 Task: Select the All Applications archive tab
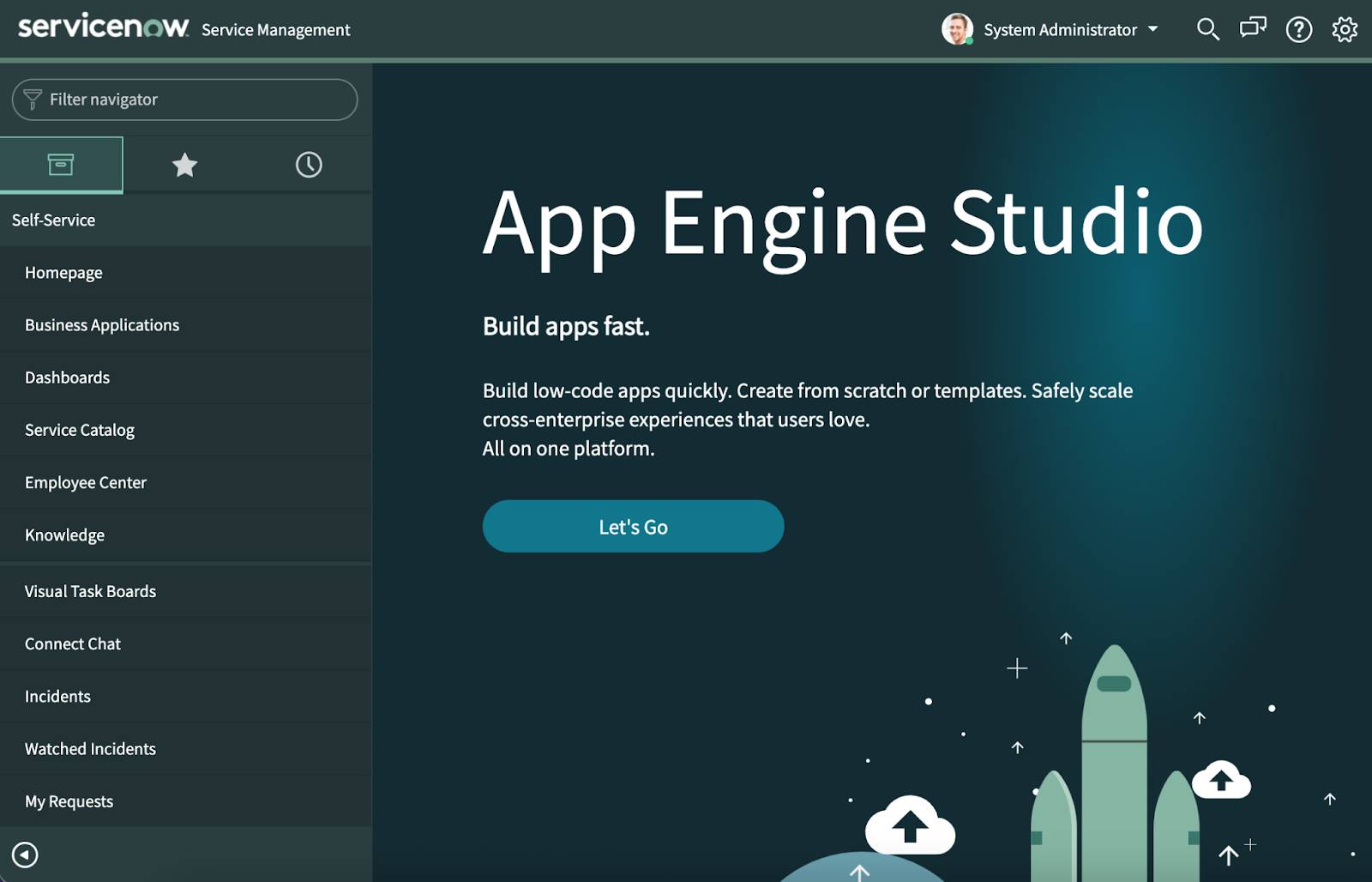(x=61, y=165)
